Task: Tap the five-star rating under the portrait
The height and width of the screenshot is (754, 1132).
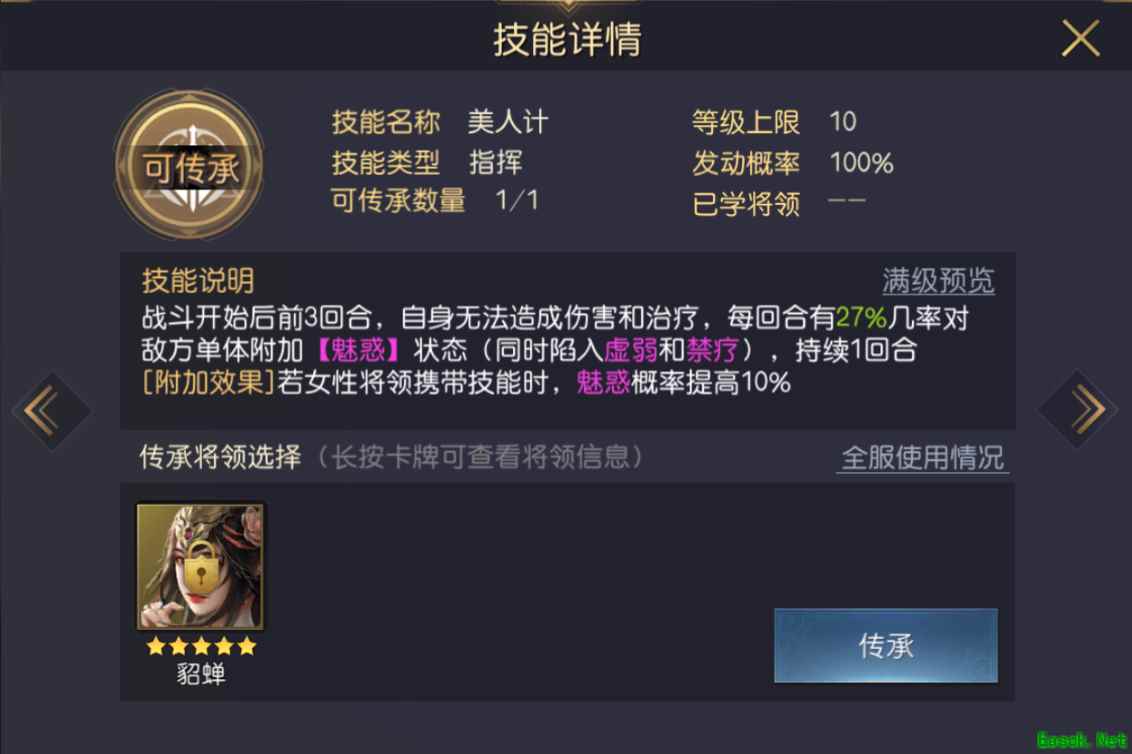Action: [x=201, y=646]
